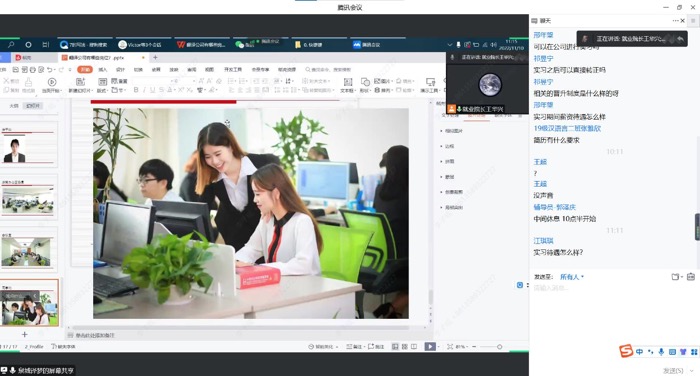This screenshot has height=376, width=700.
Task: Start slideshow with the play button in status bar
Action: click(x=429, y=347)
